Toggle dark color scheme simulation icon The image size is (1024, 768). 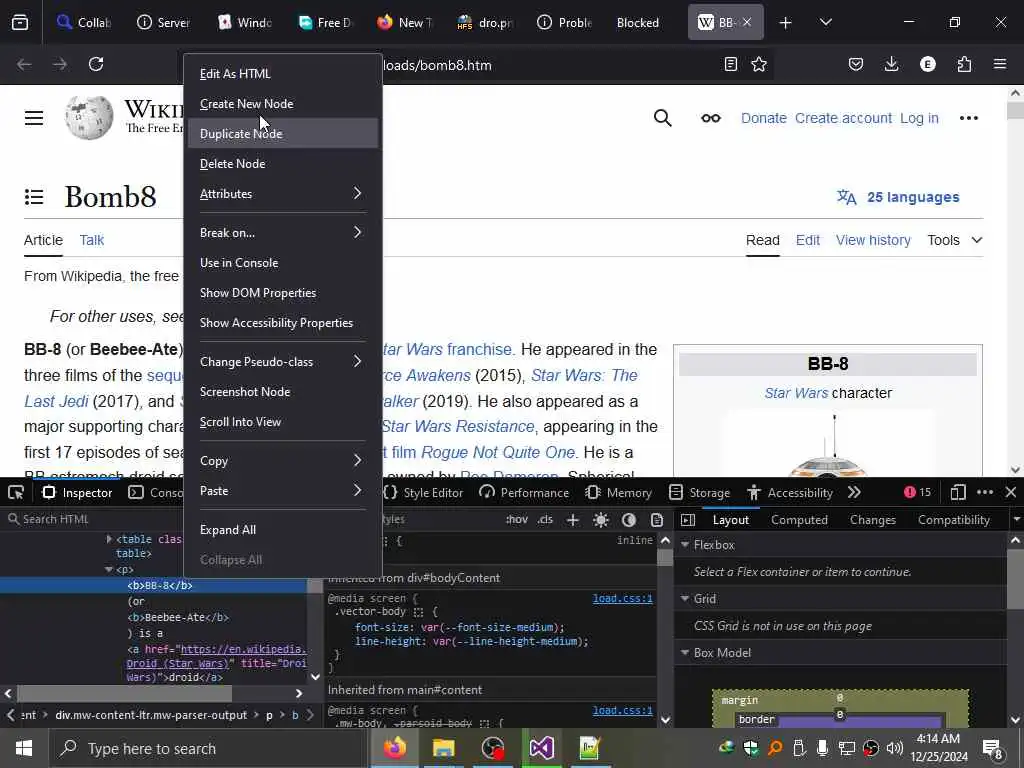click(x=629, y=520)
